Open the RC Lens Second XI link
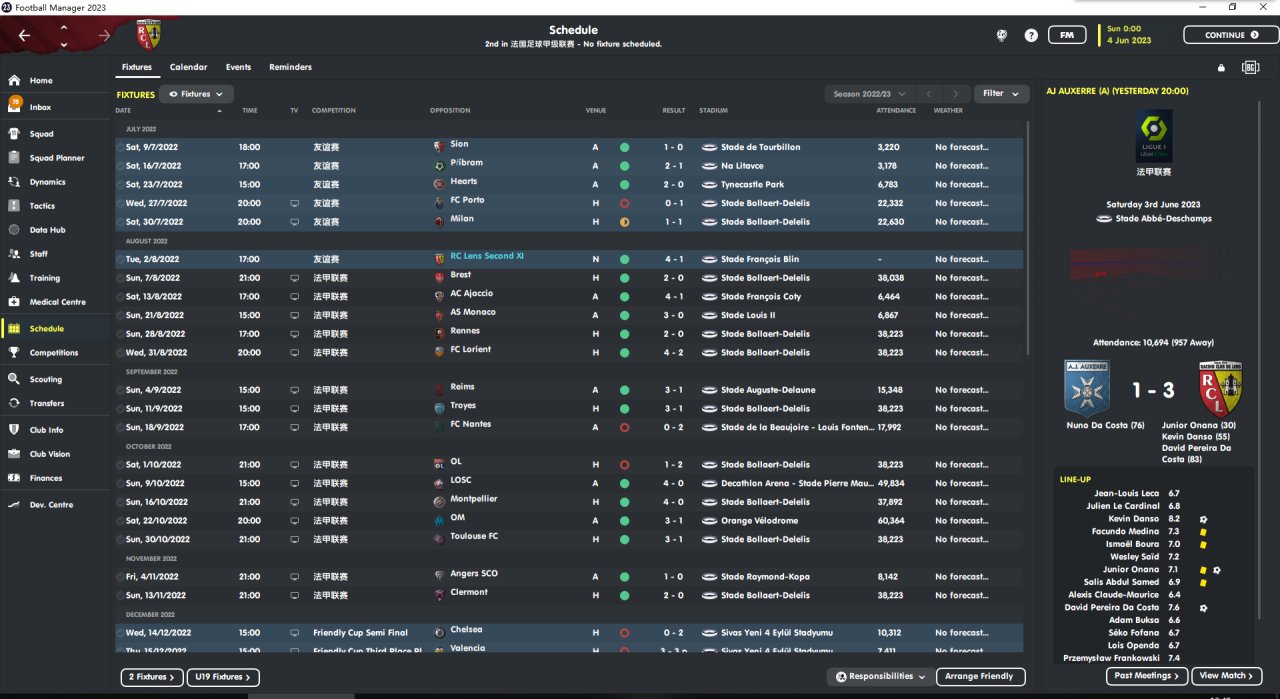This screenshot has width=1280, height=699. pyautogui.click(x=487, y=256)
